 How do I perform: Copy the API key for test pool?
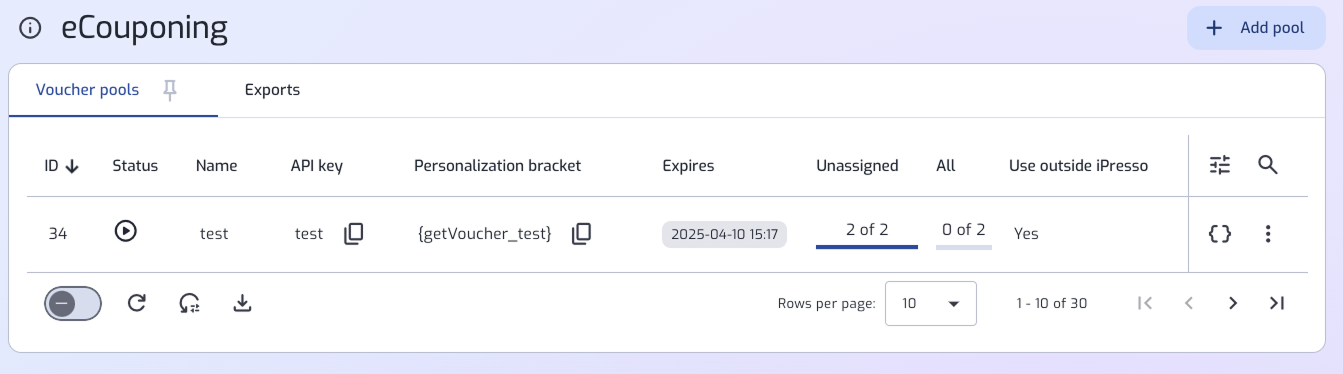point(354,233)
